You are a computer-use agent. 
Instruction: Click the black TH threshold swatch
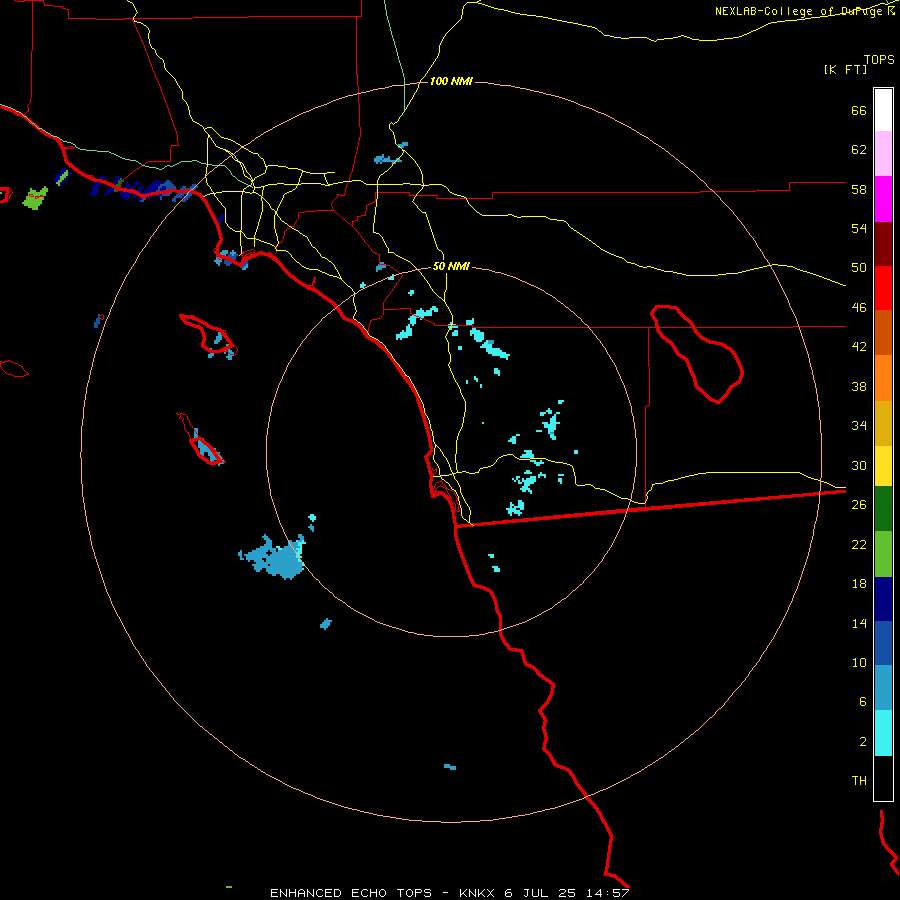coord(883,778)
